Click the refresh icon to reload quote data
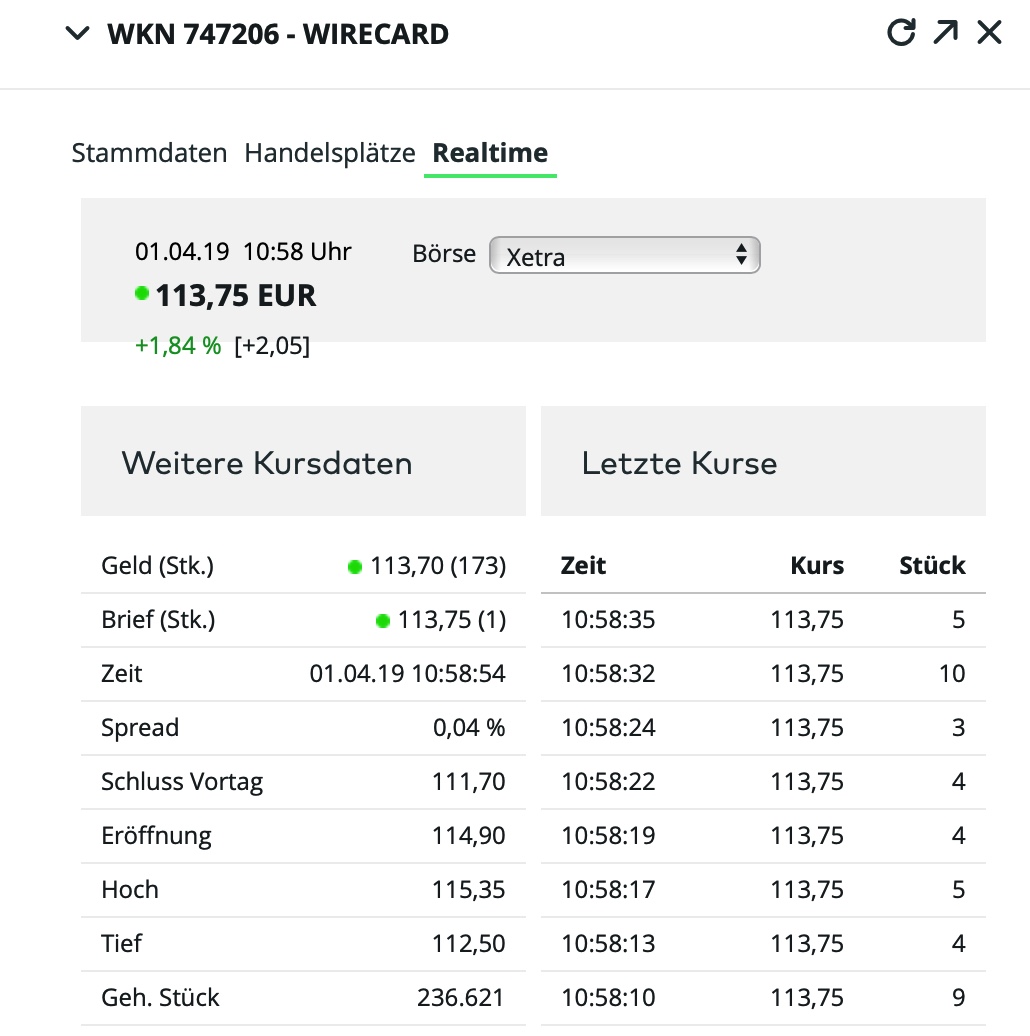 (x=901, y=32)
